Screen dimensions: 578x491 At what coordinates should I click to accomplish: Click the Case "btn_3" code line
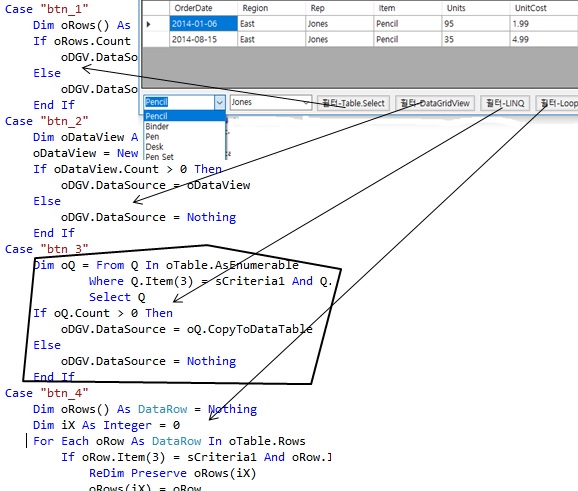pos(46,249)
